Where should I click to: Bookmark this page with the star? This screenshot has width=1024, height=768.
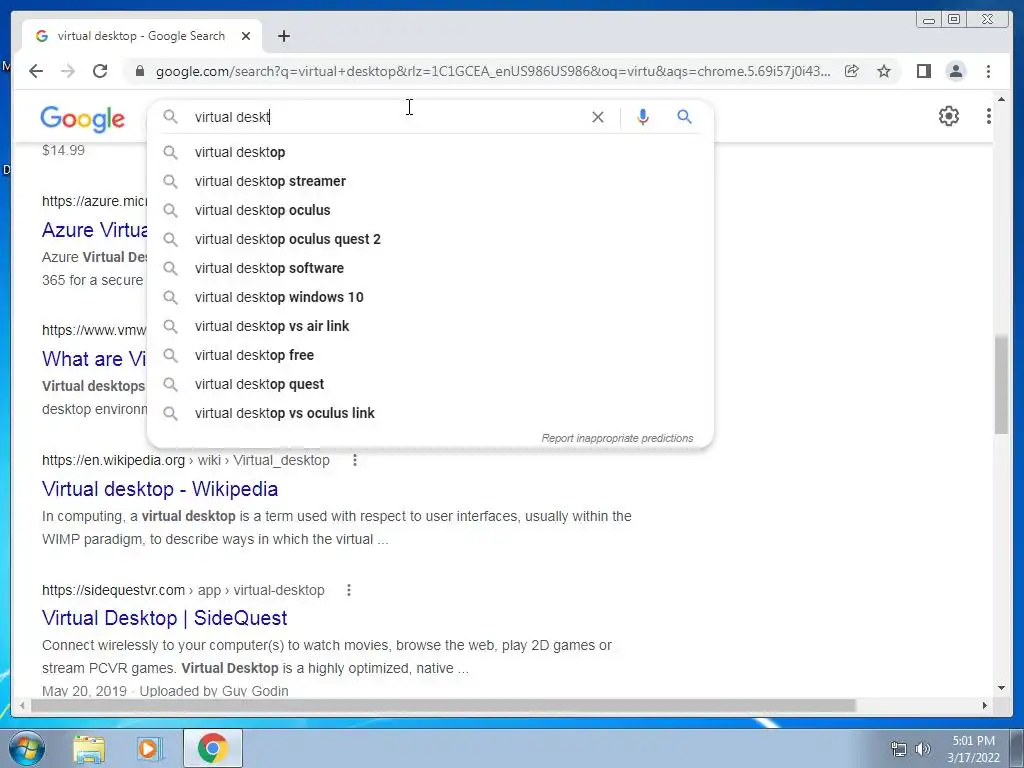pos(884,71)
